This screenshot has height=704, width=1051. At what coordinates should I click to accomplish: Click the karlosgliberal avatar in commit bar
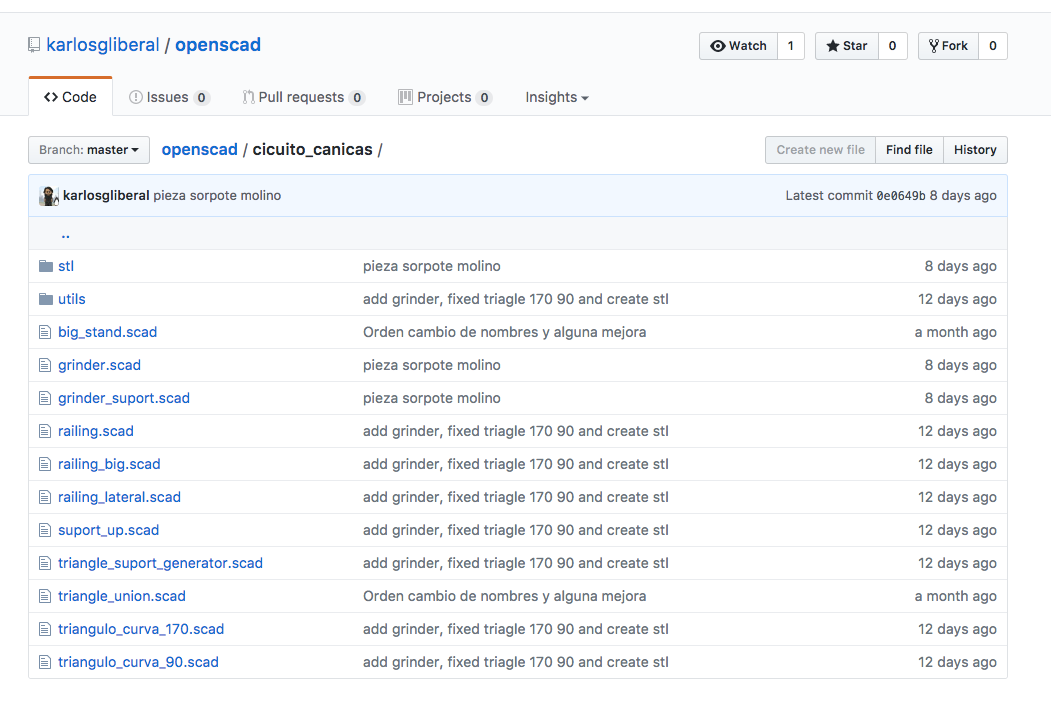[x=49, y=196]
